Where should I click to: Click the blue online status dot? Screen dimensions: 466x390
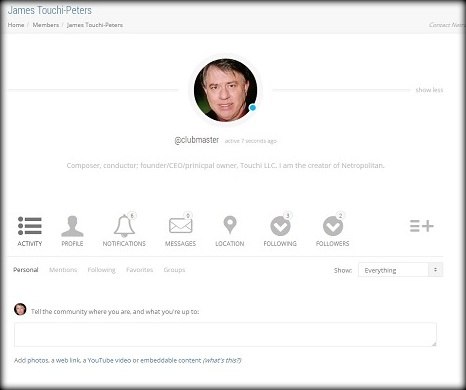pos(253,108)
